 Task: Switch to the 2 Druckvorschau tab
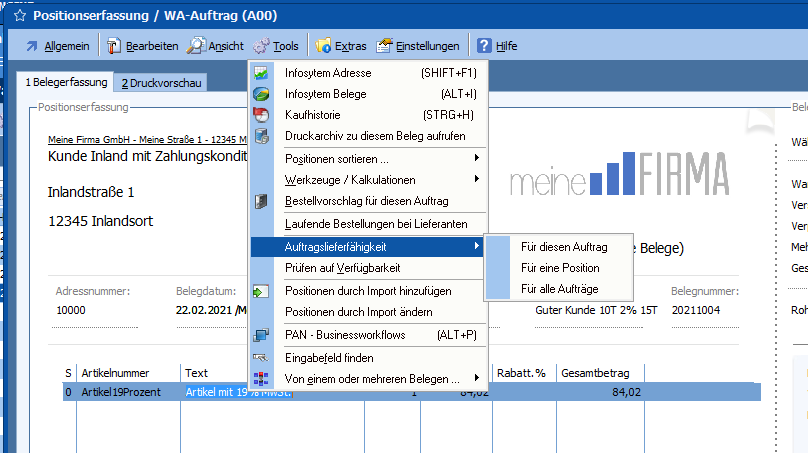click(x=161, y=83)
